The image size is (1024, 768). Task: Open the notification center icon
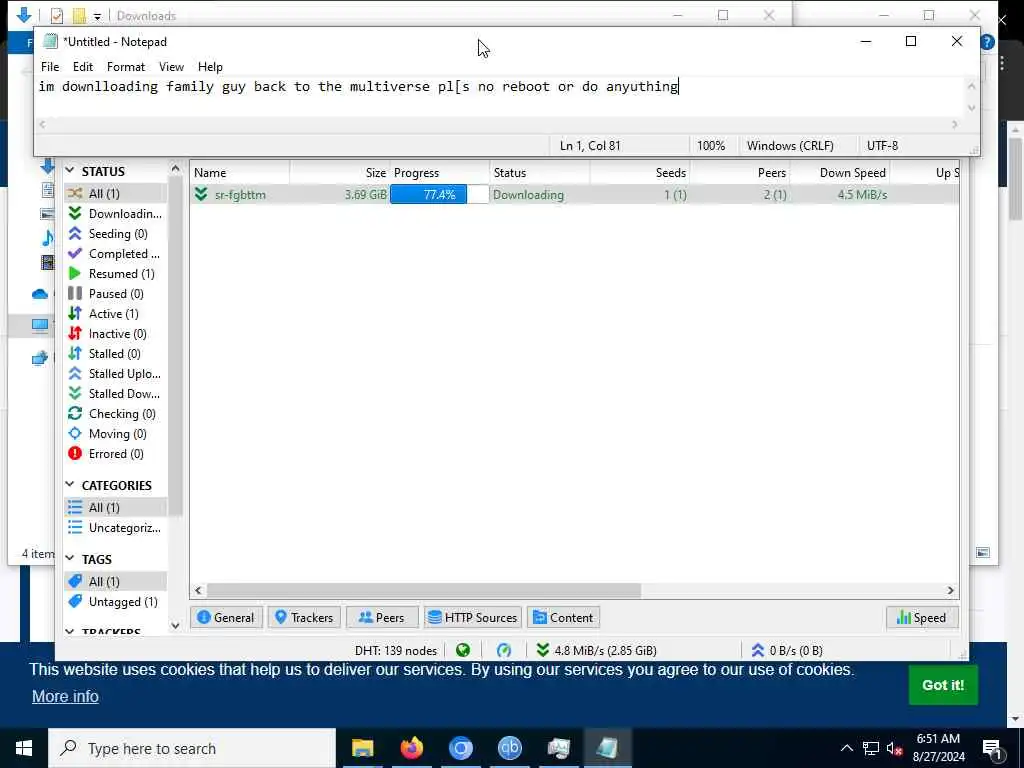click(x=992, y=748)
